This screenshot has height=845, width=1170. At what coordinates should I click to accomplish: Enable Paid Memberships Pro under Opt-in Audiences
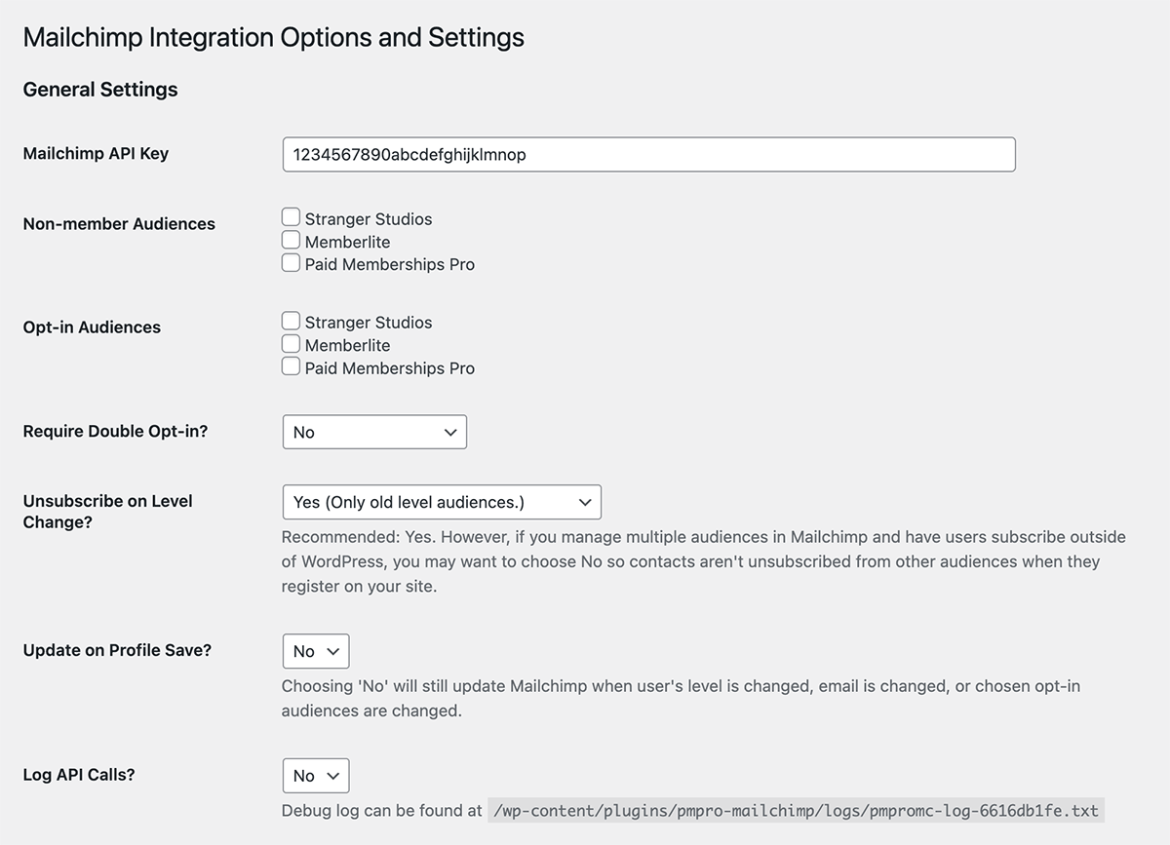[x=291, y=367]
